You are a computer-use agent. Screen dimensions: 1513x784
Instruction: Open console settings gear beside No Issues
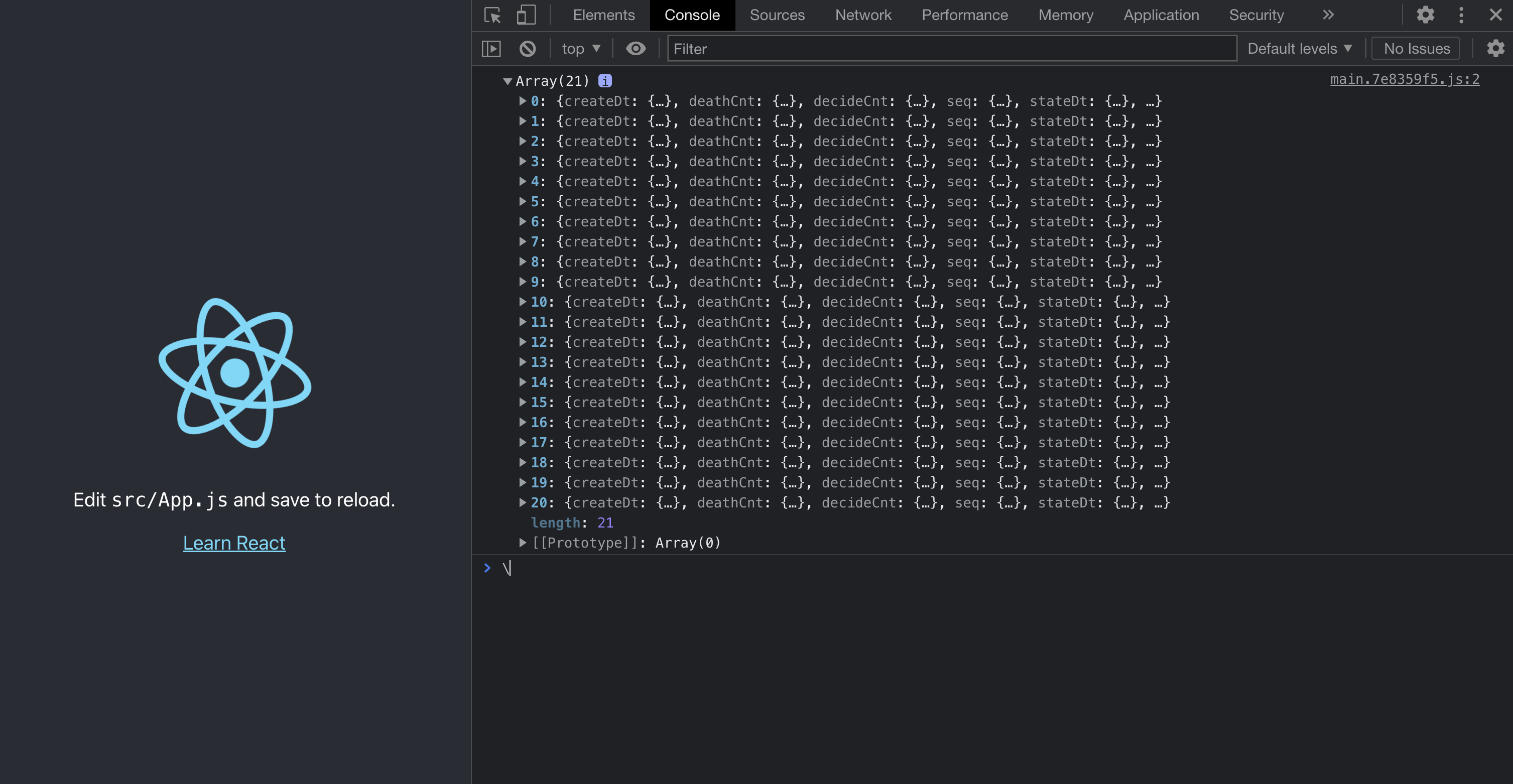(x=1495, y=49)
